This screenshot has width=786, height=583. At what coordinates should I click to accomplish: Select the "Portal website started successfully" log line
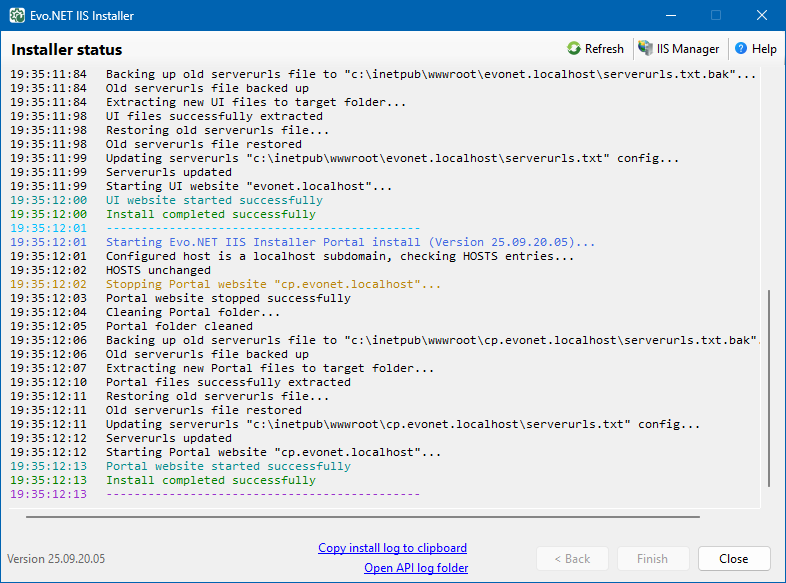228,466
